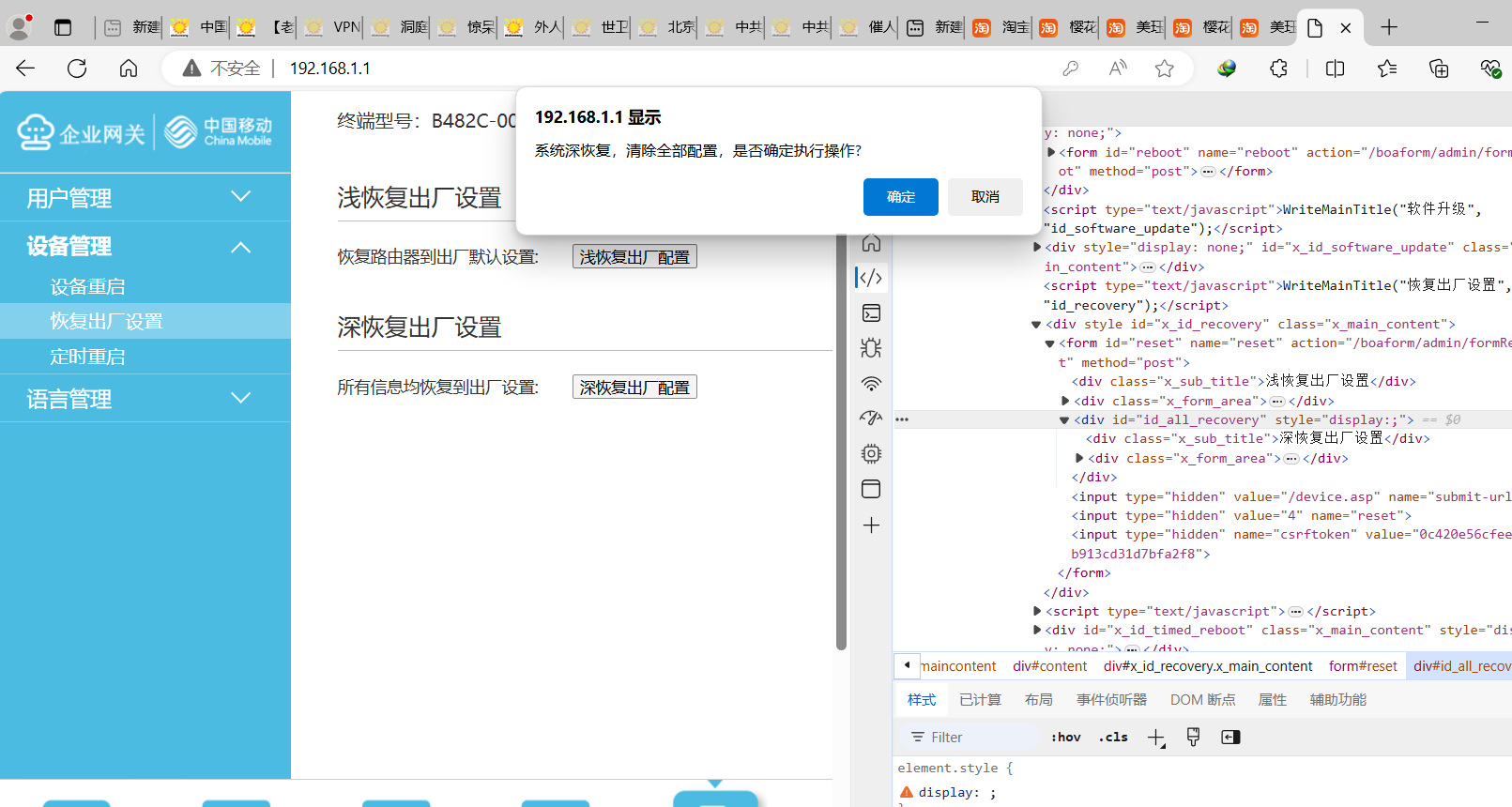
Task: Toggle the :hov element state button
Action: [1066, 738]
